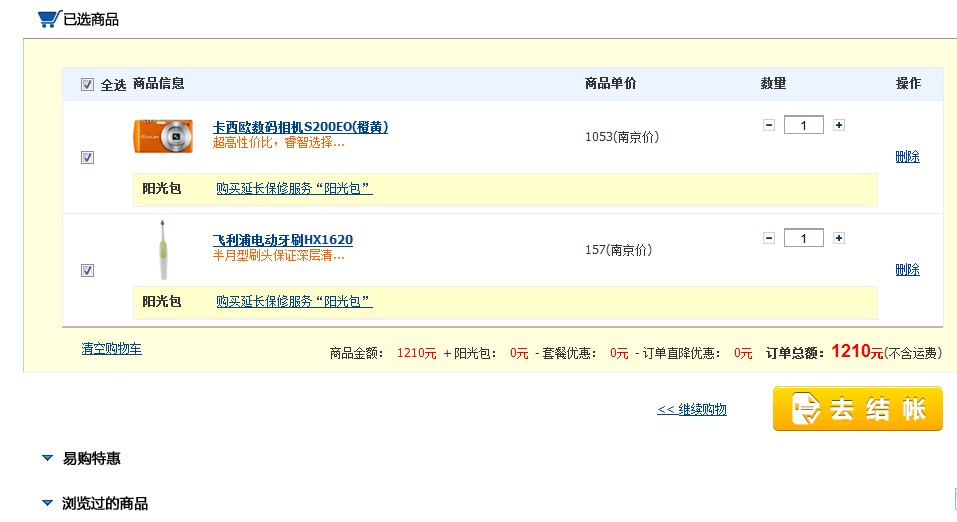Open the orange Casio camera thumbnail
The image size is (957, 522).
[164, 136]
